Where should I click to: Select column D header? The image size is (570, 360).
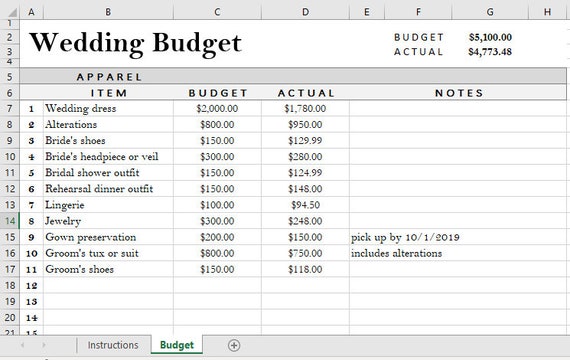click(305, 12)
